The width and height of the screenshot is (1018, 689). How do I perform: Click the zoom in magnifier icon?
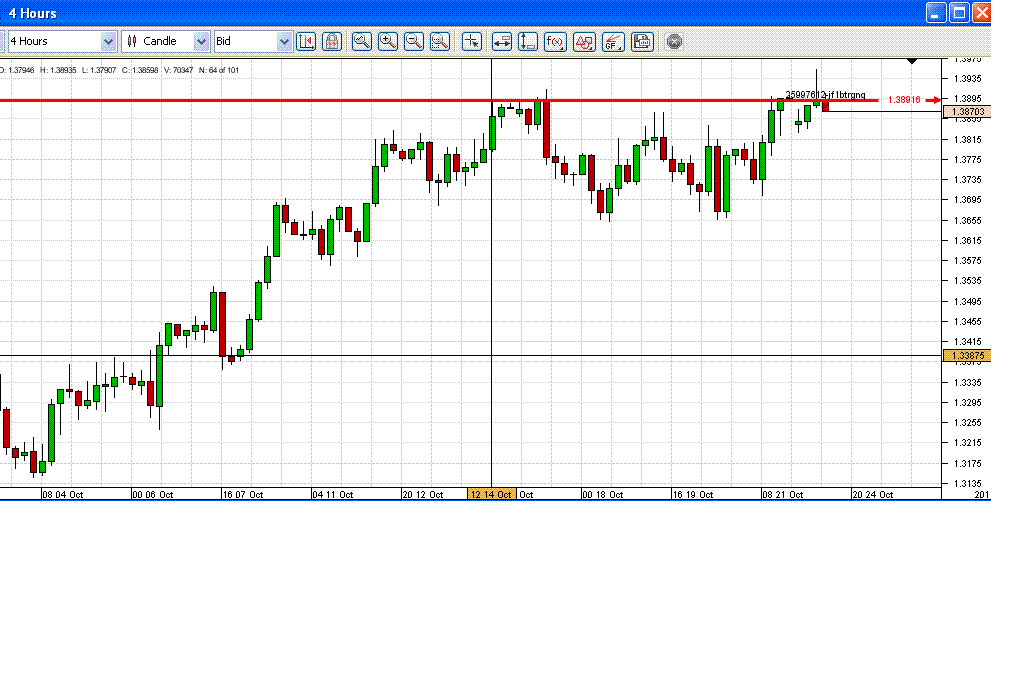coord(388,42)
